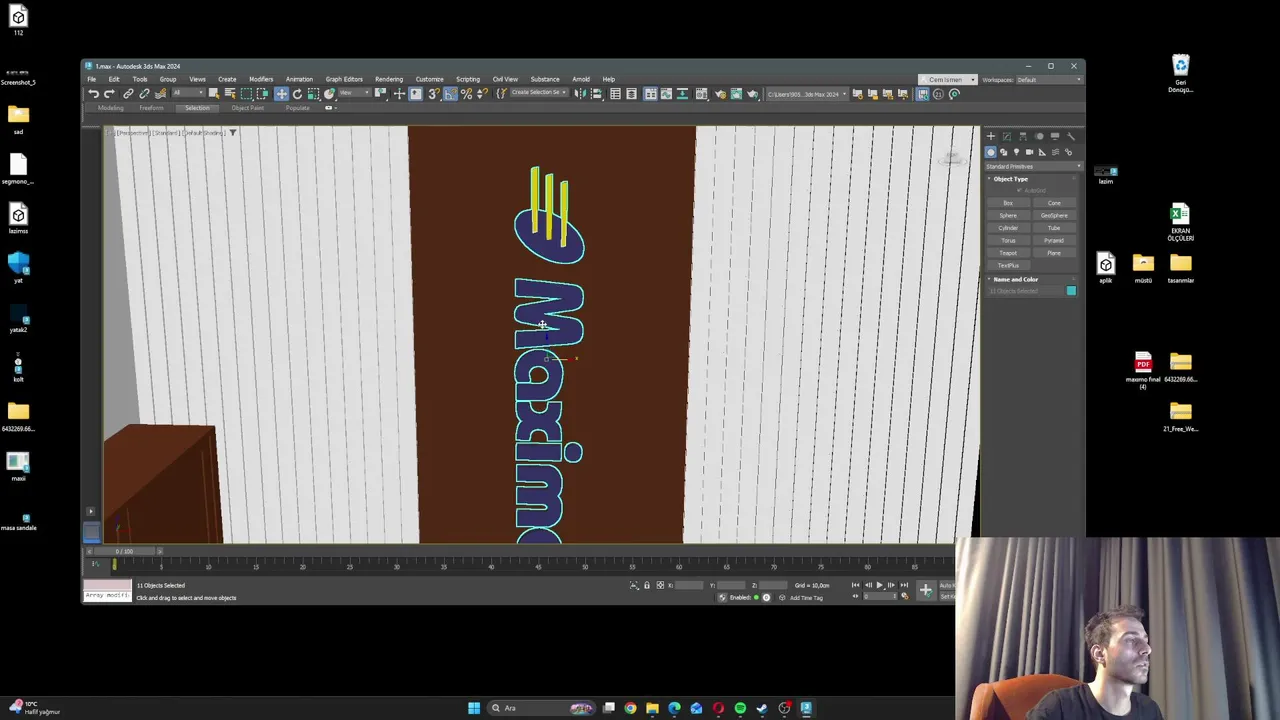The height and width of the screenshot is (720, 1280).
Task: Switch to the Object Paint ribbon tab
Action: pos(248,108)
